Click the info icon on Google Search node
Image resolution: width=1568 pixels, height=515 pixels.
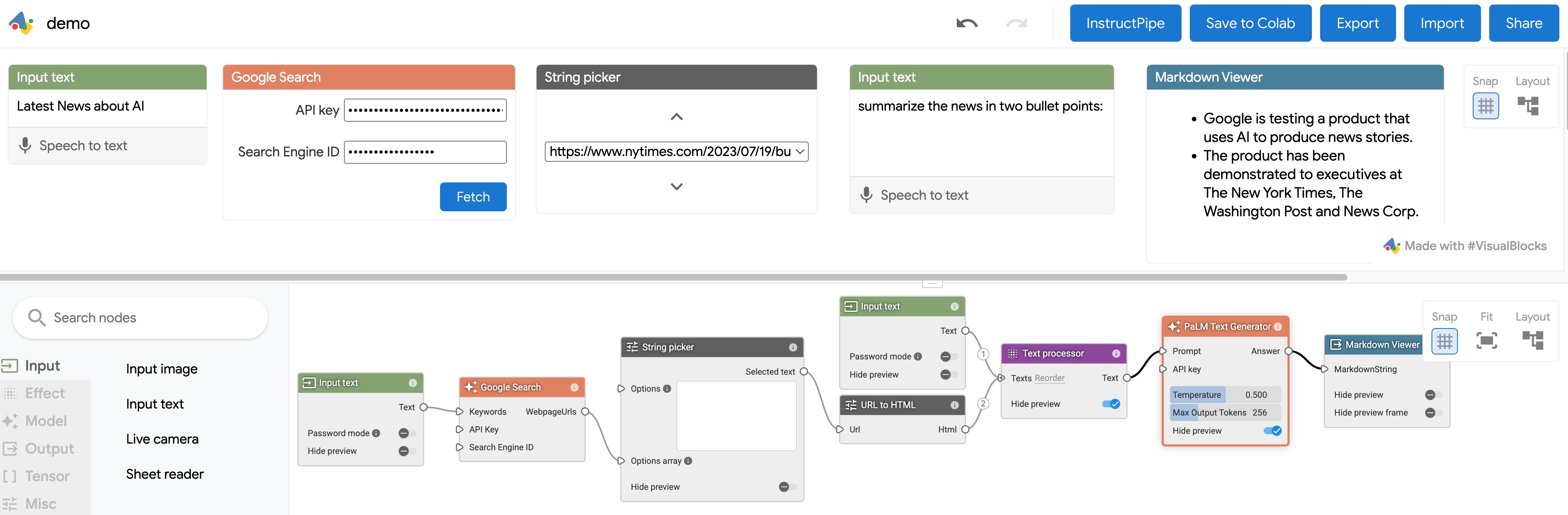pos(574,387)
